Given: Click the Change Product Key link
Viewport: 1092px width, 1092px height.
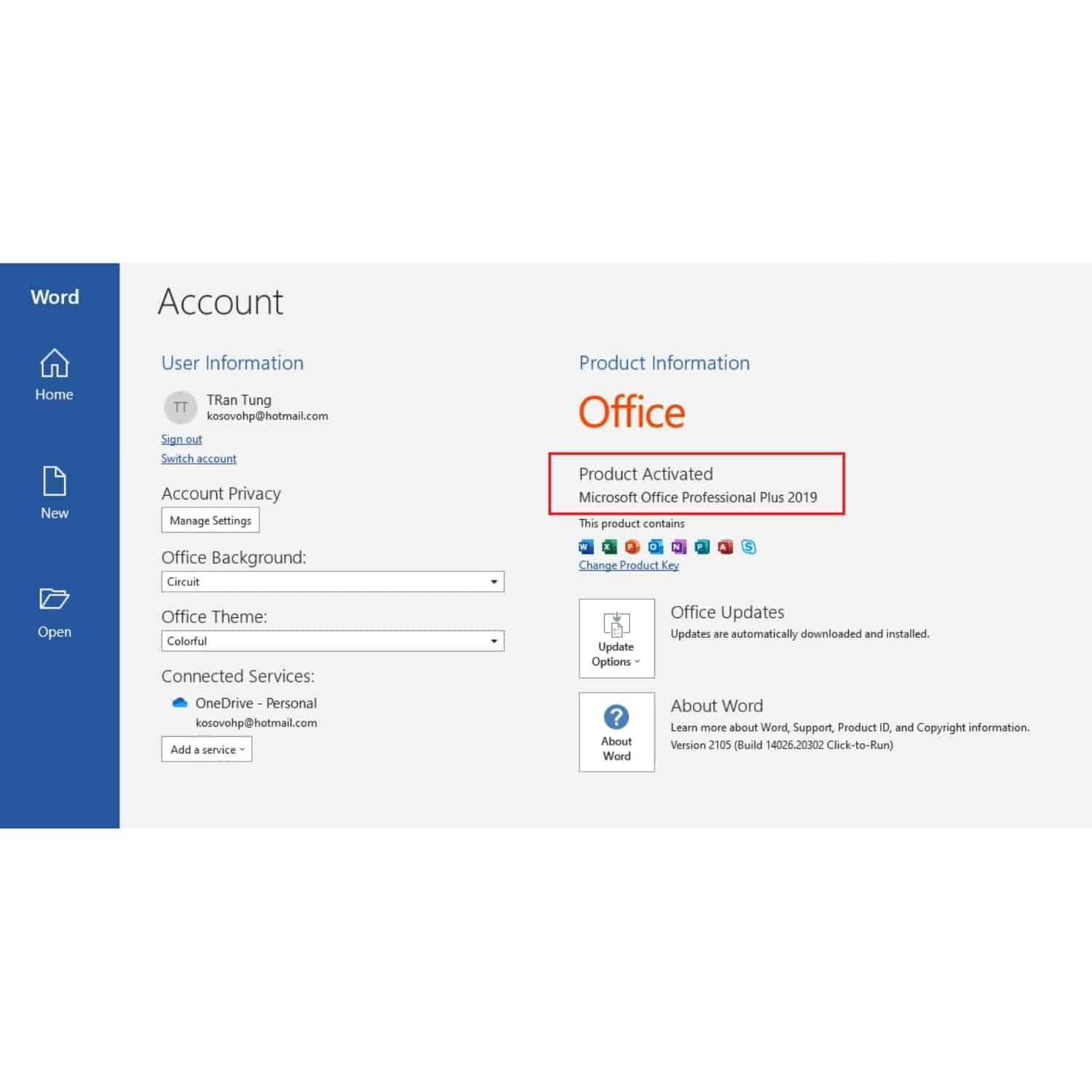Looking at the screenshot, I should 629,565.
